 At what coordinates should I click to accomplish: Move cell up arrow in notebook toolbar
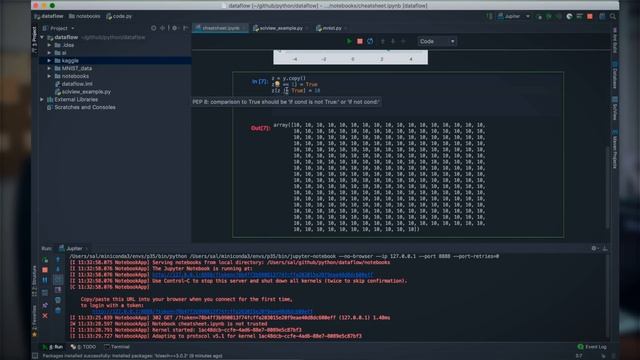point(382,41)
